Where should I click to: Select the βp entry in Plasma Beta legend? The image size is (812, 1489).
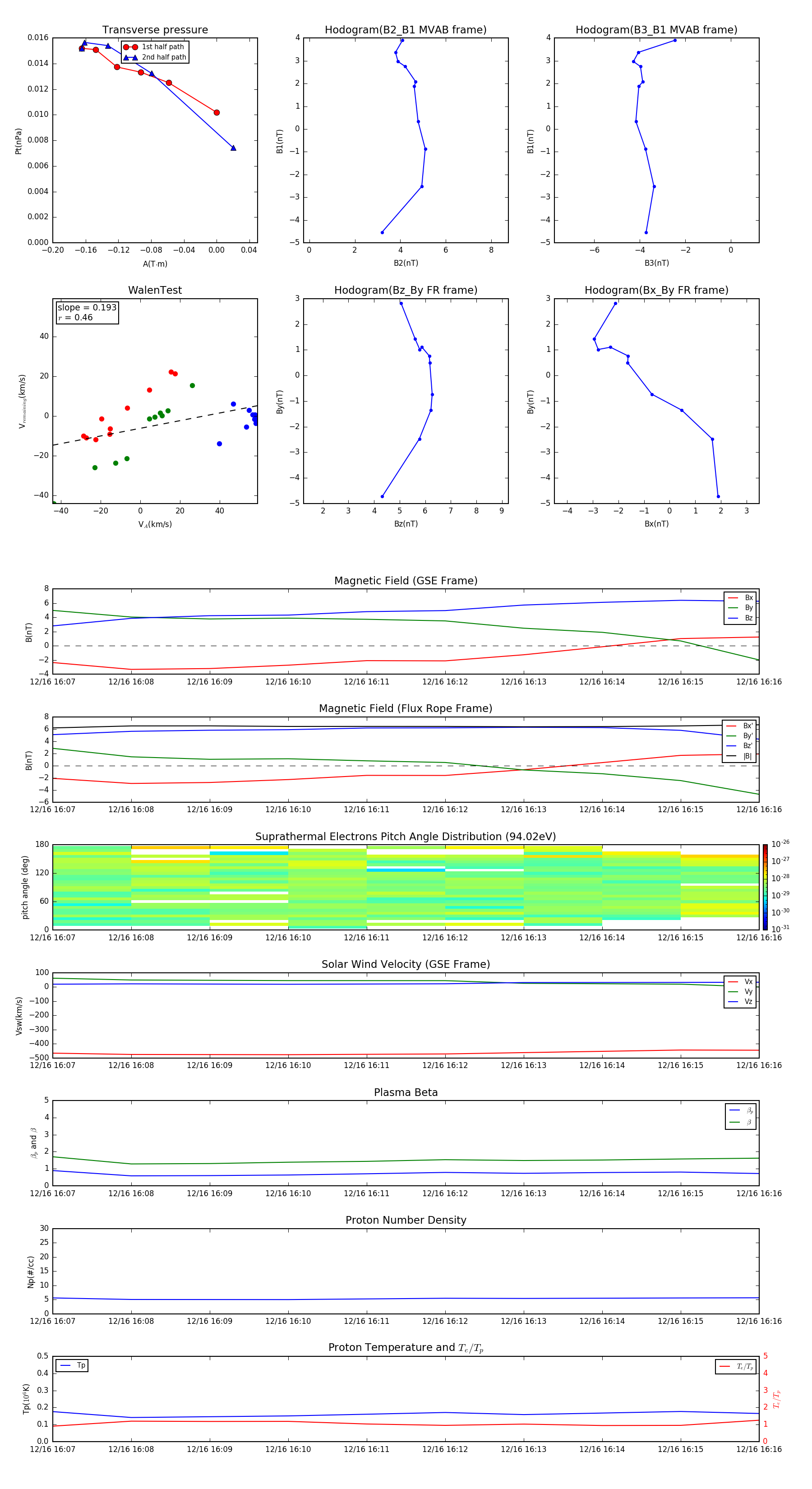click(x=741, y=1110)
